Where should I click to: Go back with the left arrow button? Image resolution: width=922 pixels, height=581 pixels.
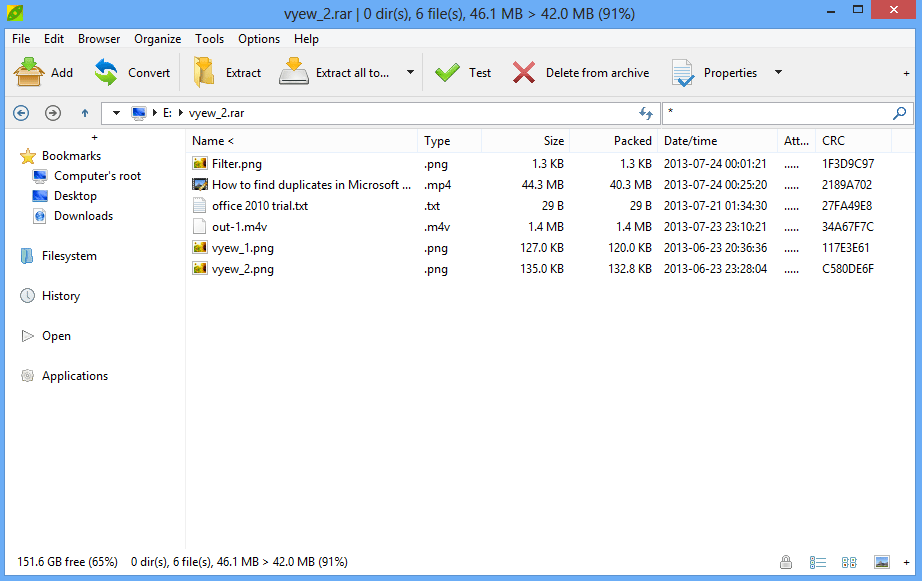pos(21,113)
